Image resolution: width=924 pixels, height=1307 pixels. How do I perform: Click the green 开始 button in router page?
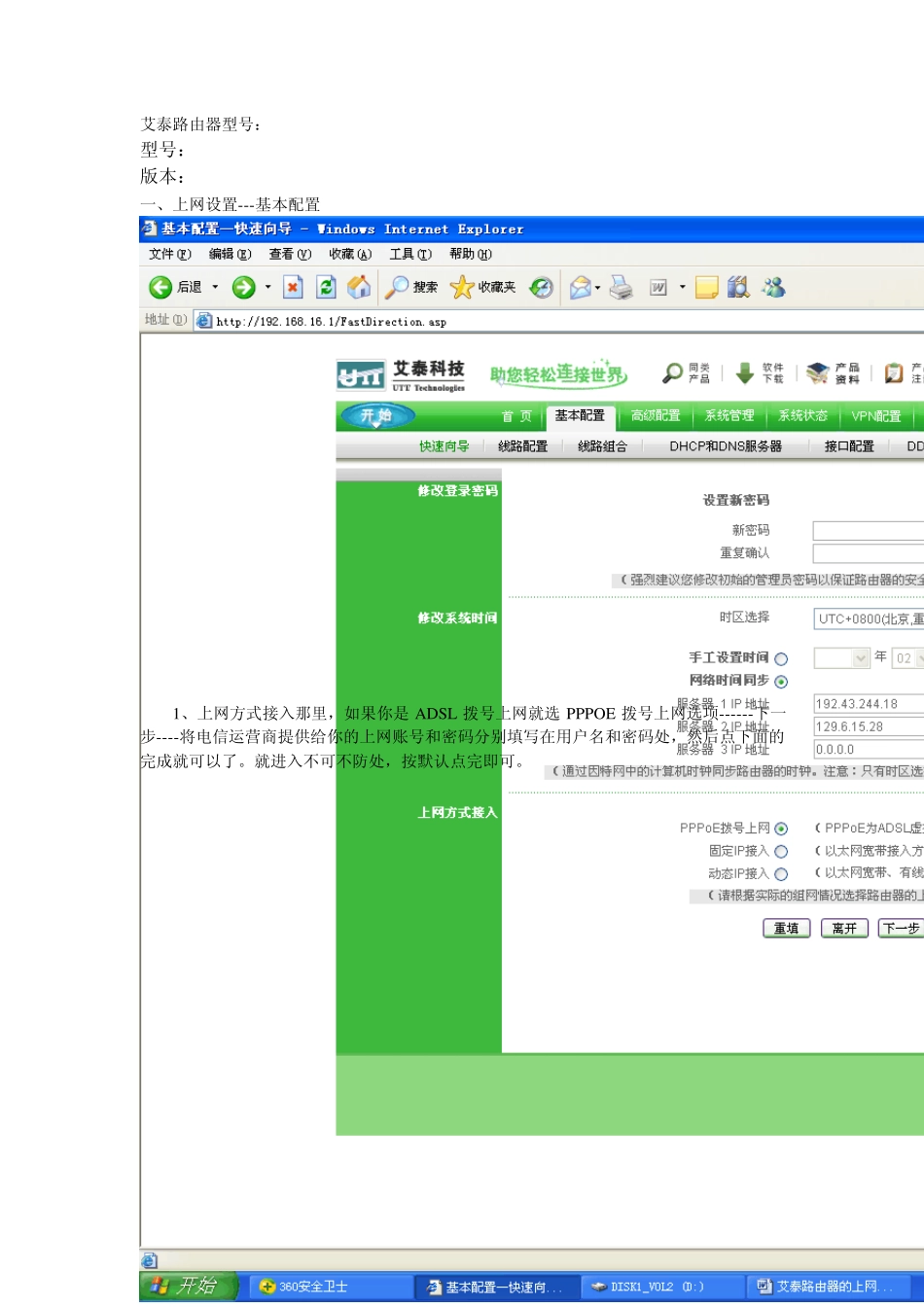(376, 416)
